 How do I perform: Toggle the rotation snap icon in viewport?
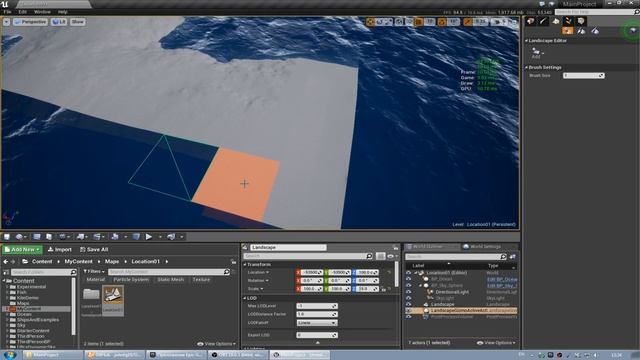[x=442, y=22]
